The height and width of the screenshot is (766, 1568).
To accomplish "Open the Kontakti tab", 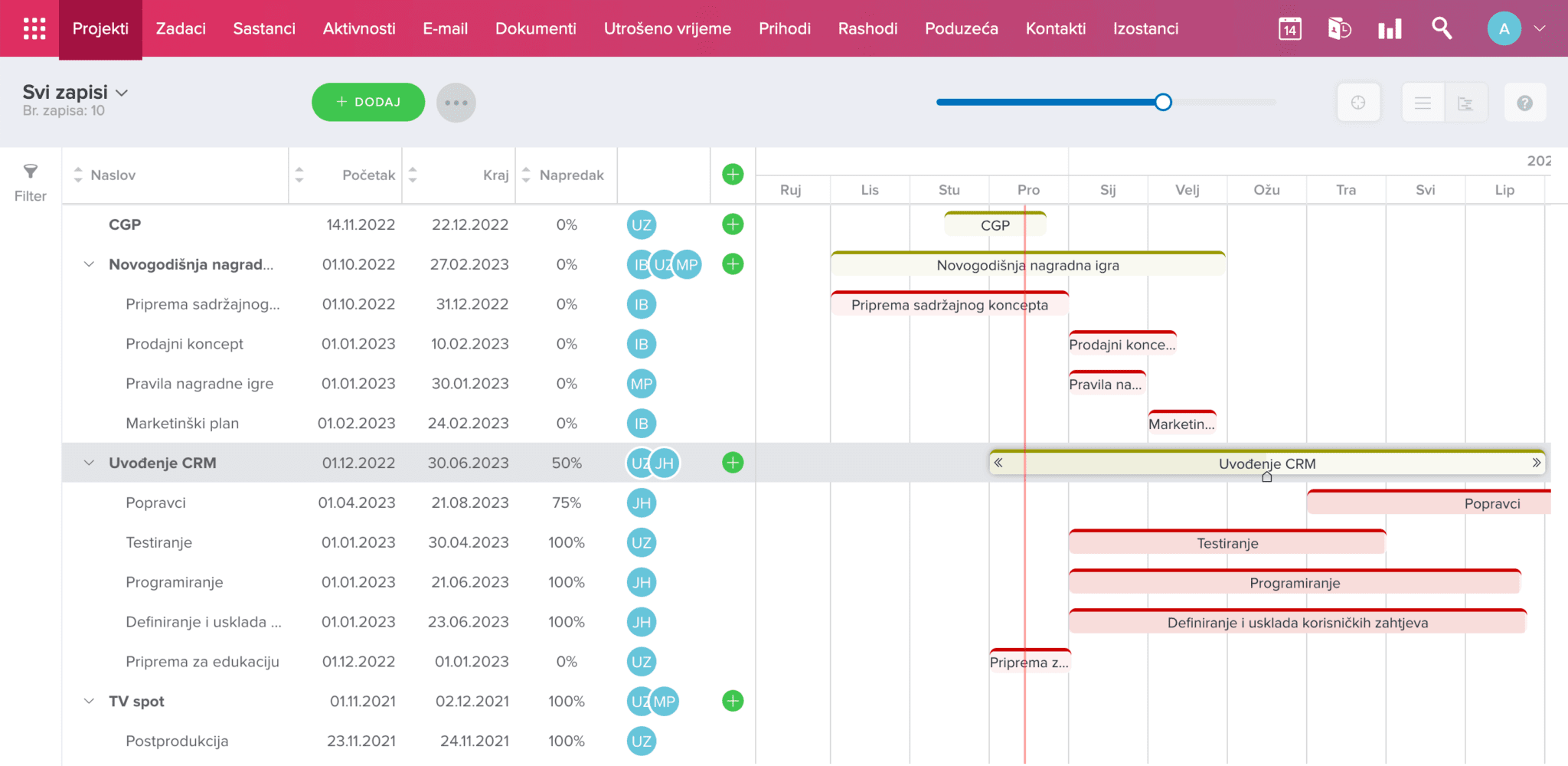I will (x=1056, y=29).
